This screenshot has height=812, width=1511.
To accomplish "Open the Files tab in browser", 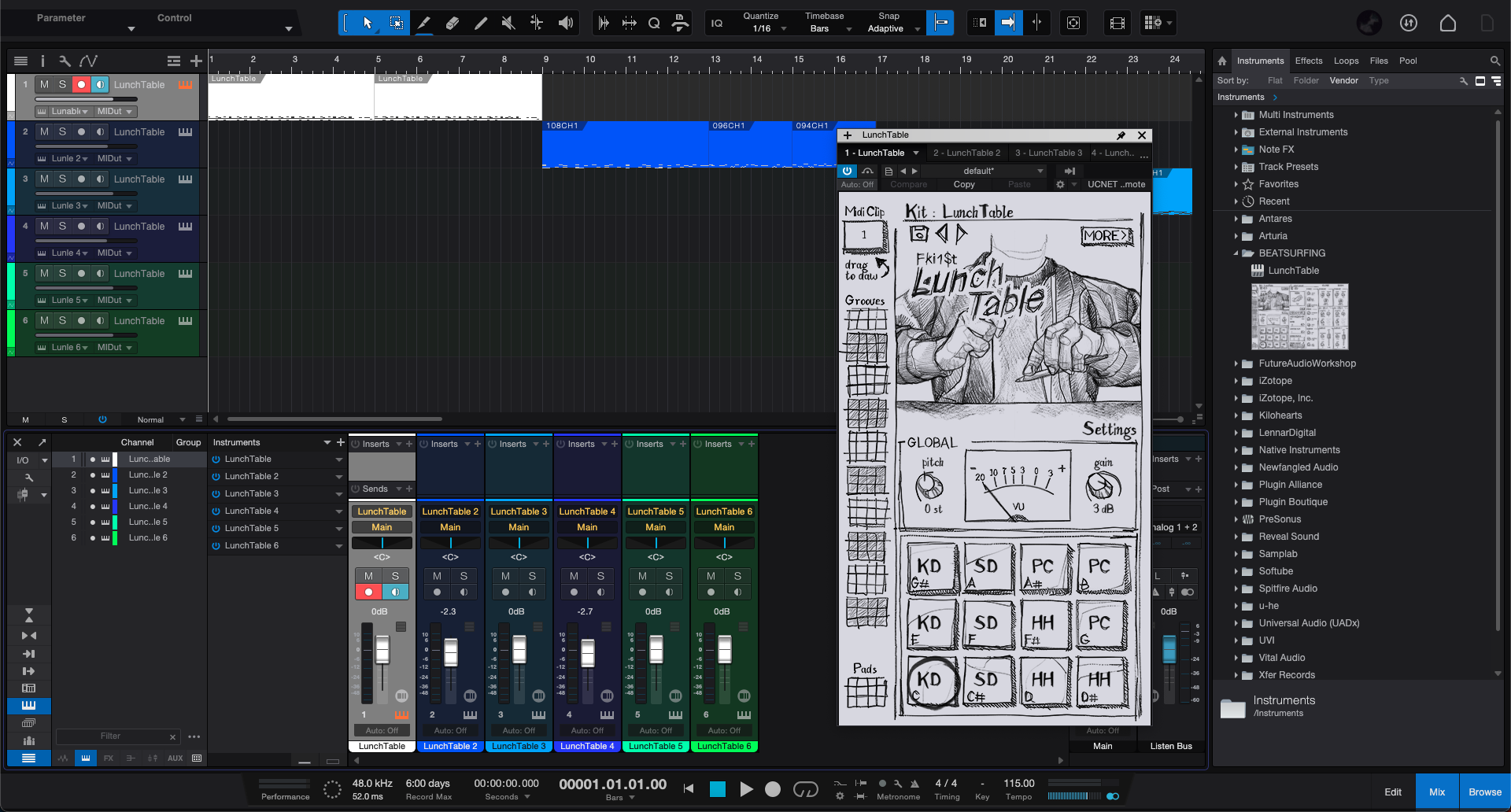I will (1379, 61).
